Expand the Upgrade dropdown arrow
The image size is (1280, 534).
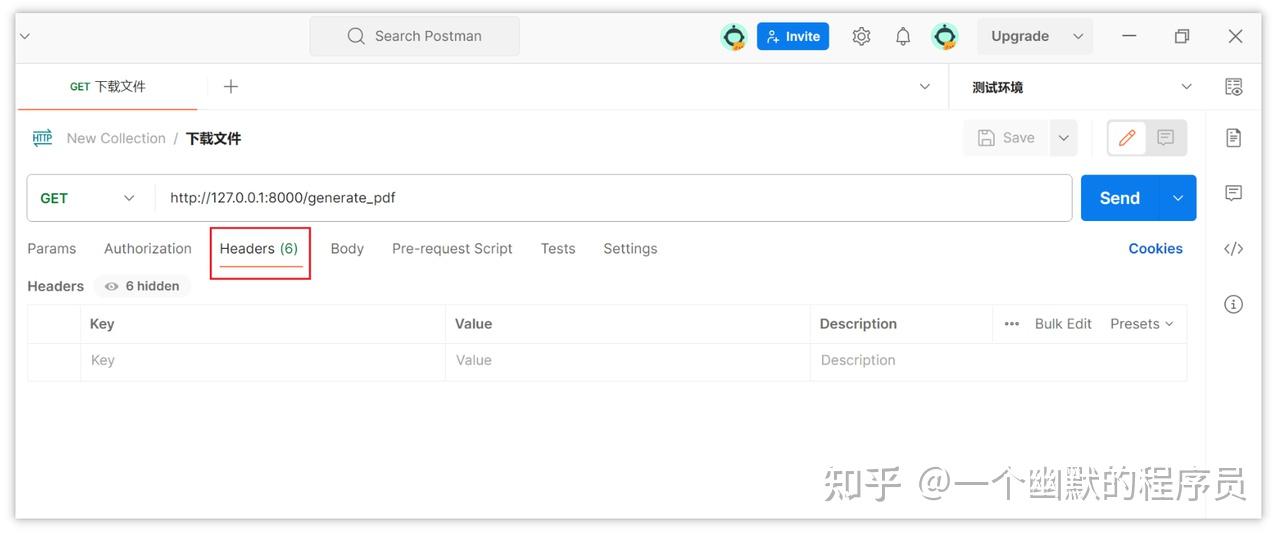click(1078, 36)
